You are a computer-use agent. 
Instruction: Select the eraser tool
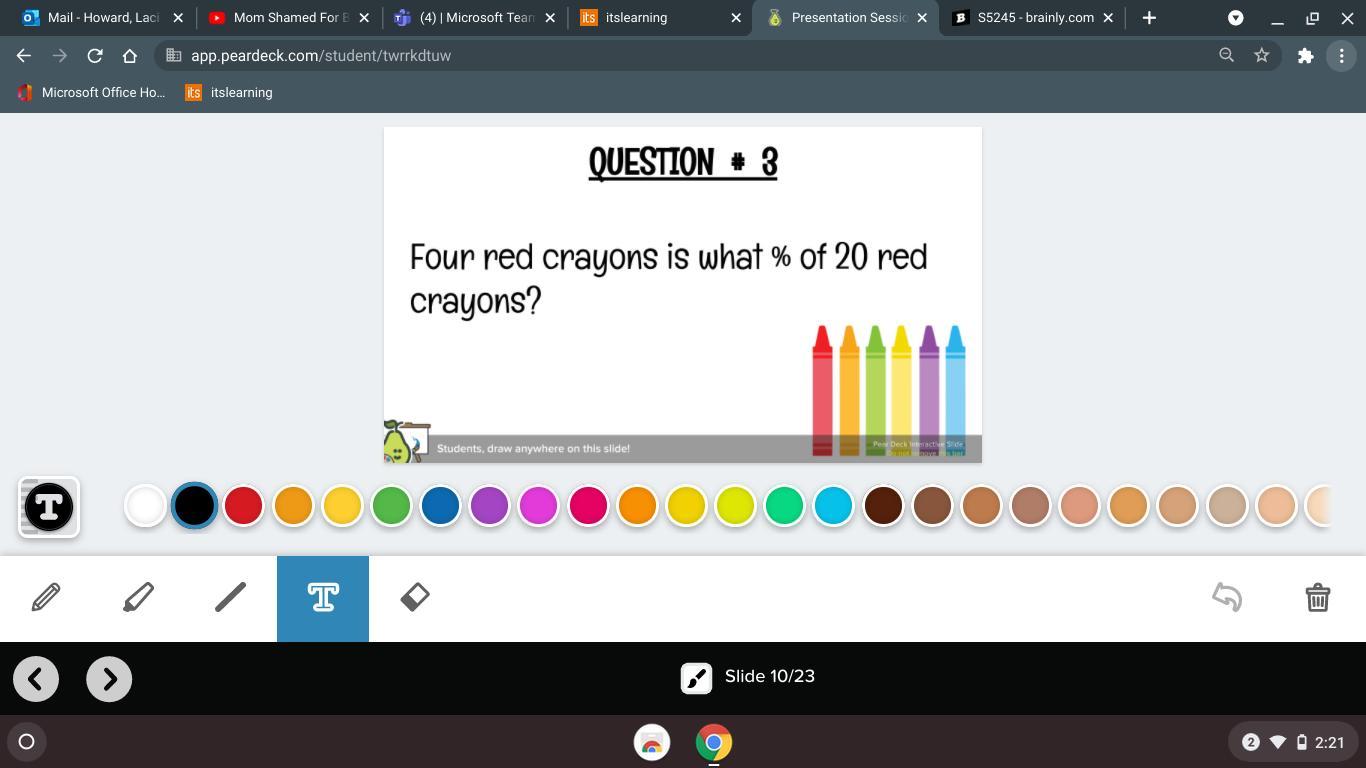[415, 598]
